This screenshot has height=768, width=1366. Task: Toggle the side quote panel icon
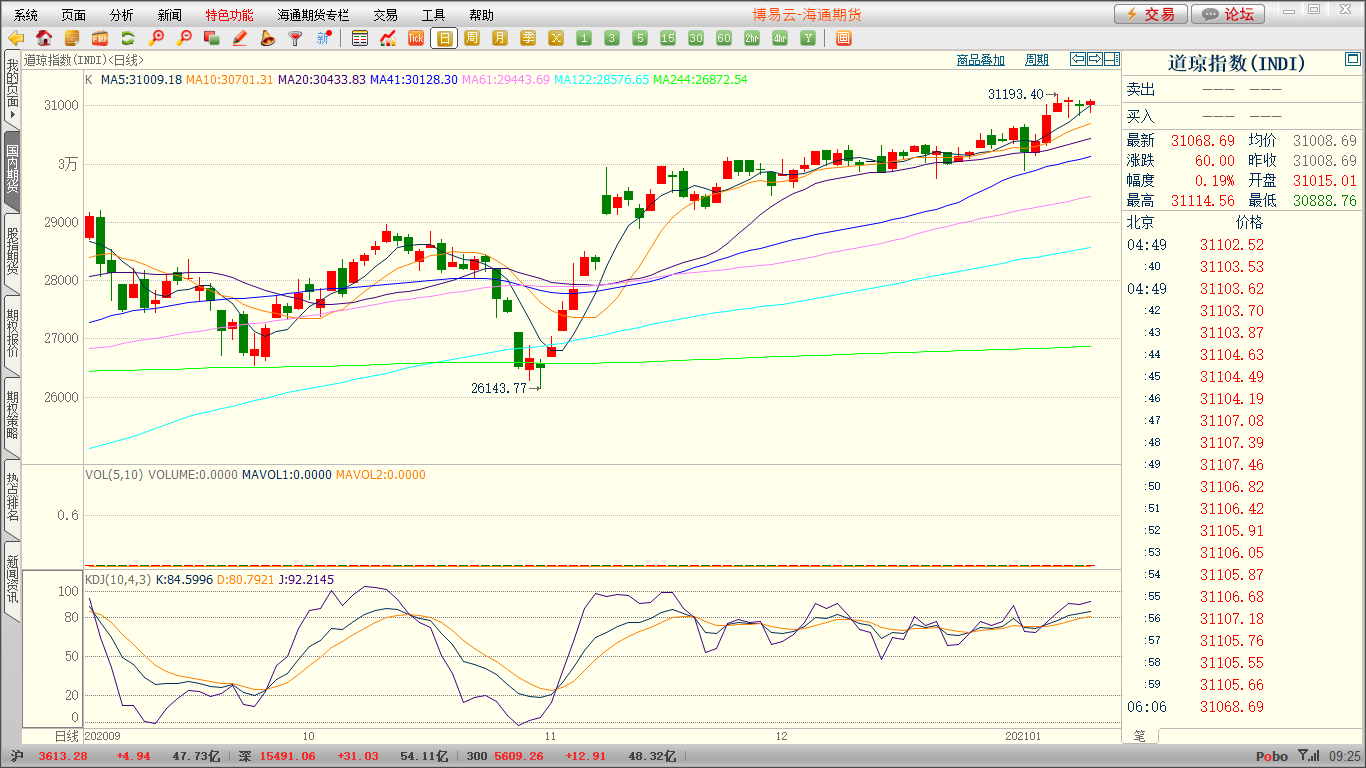[1111, 59]
